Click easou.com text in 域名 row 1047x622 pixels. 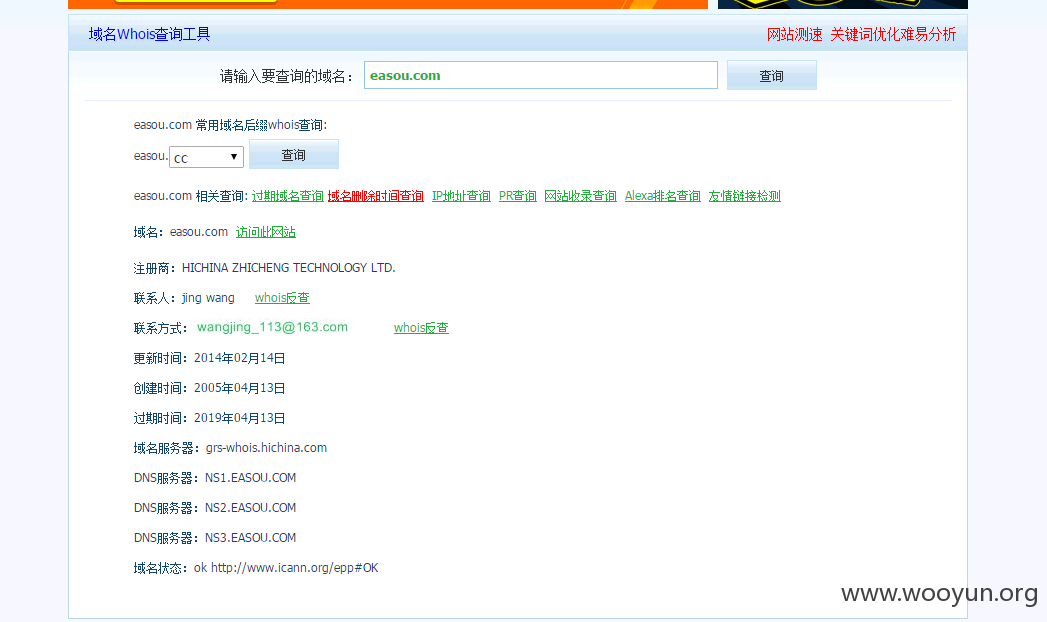coord(199,232)
